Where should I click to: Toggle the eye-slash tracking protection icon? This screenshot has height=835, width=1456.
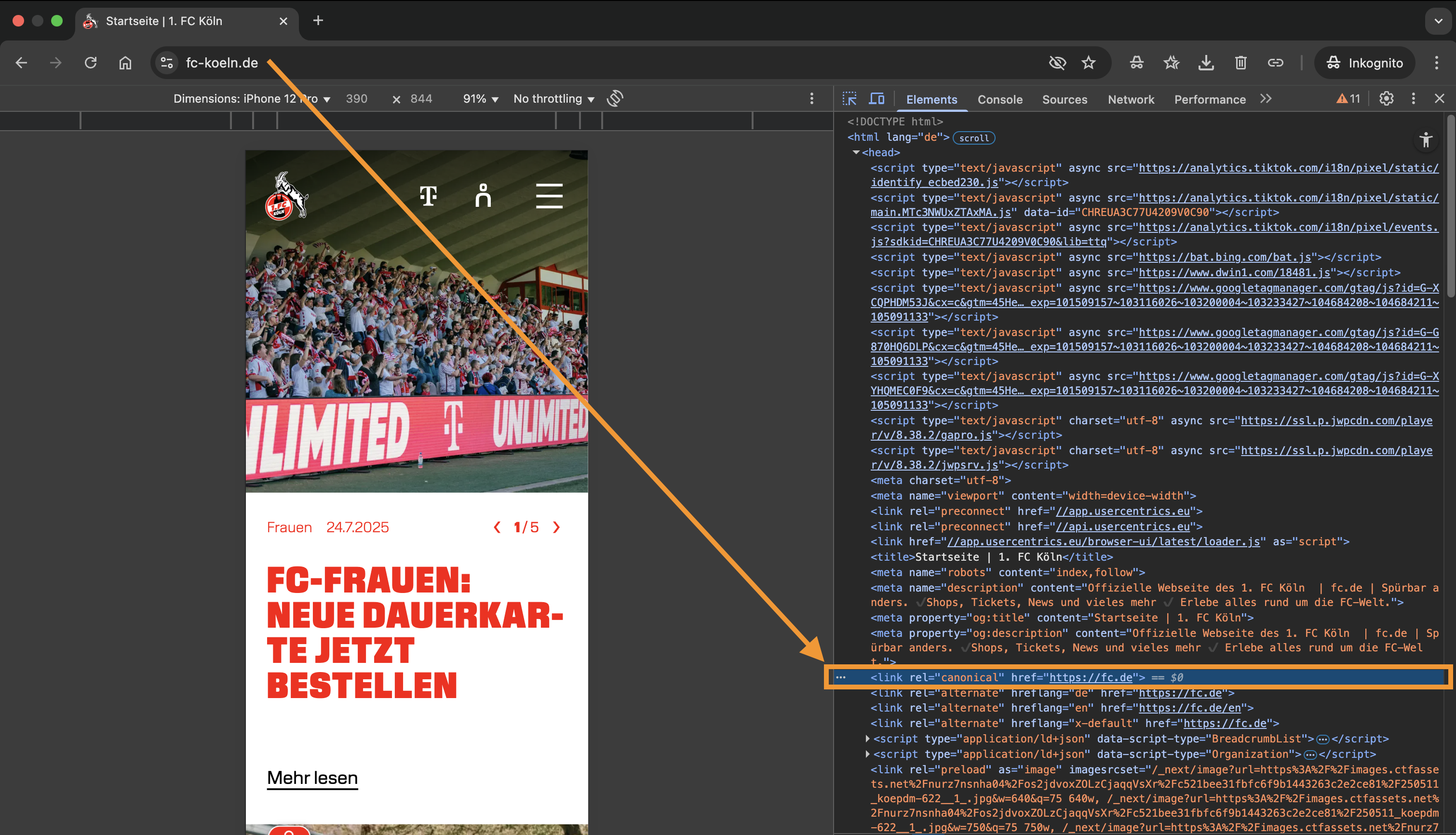tap(1057, 63)
